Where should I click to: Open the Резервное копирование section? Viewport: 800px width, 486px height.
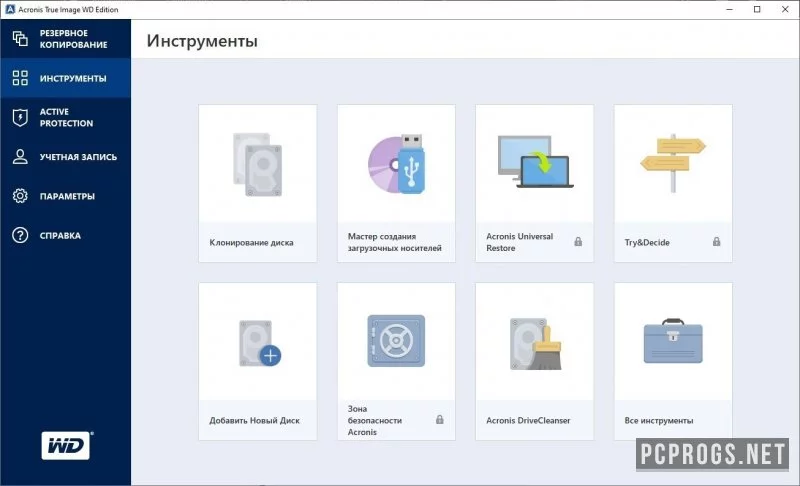click(65, 39)
